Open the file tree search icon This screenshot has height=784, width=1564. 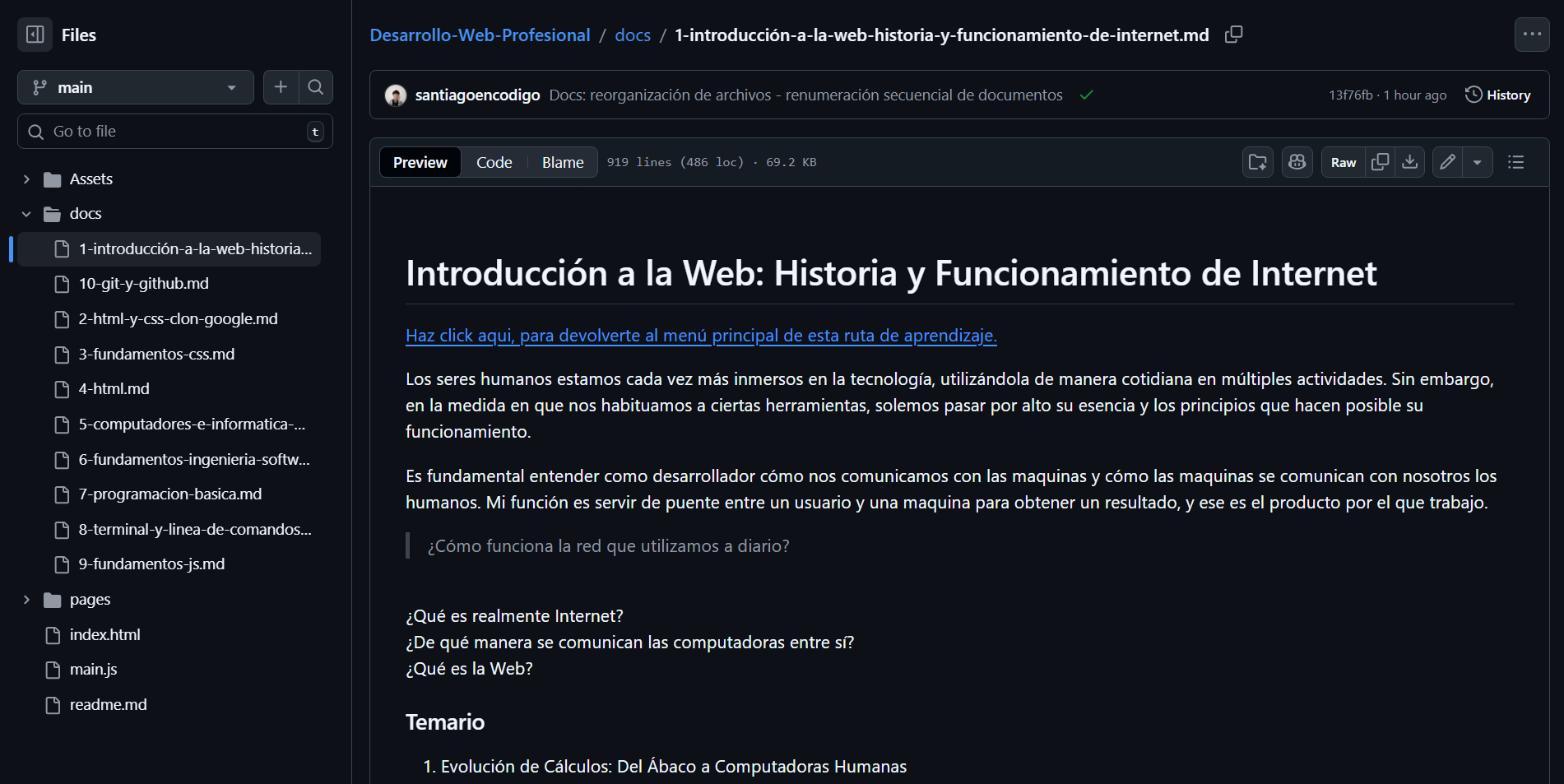click(x=316, y=86)
